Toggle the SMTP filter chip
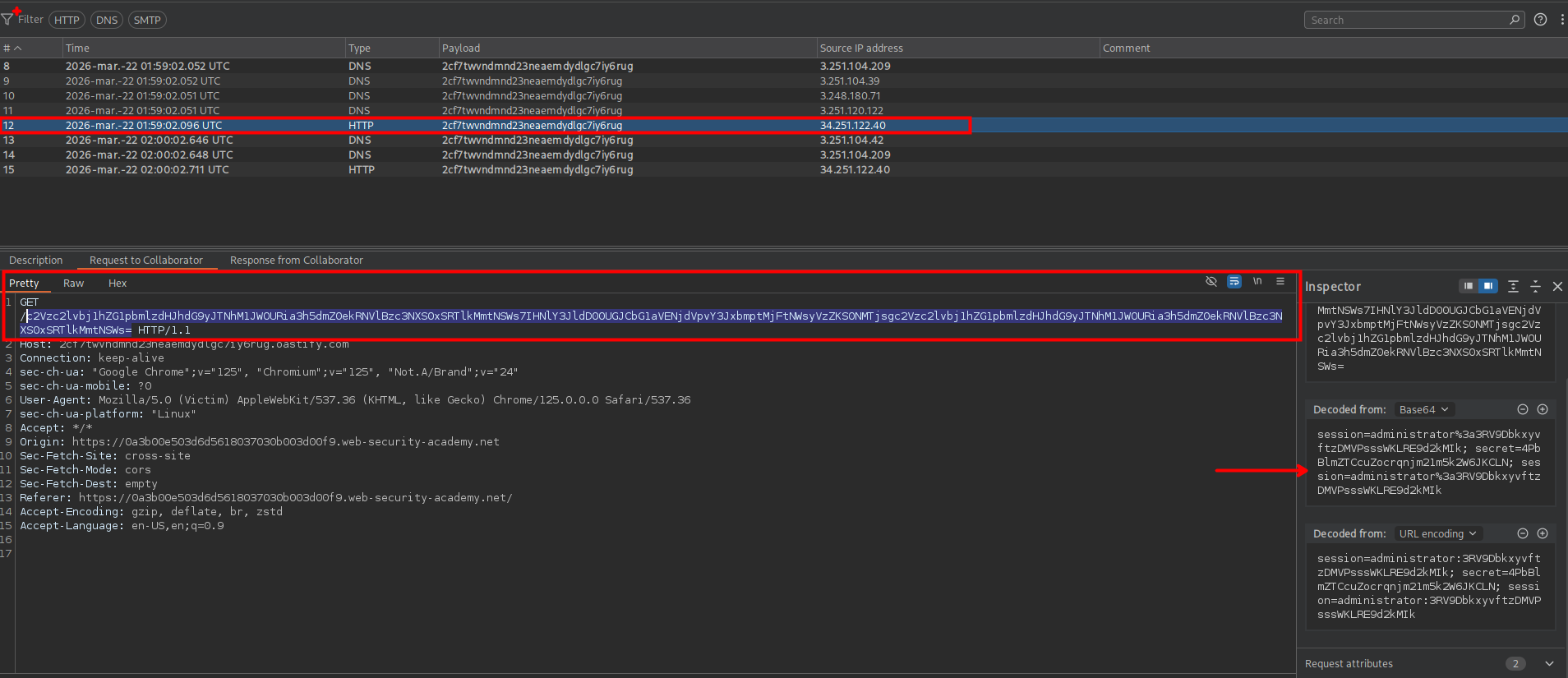The image size is (1568, 678). [x=147, y=20]
